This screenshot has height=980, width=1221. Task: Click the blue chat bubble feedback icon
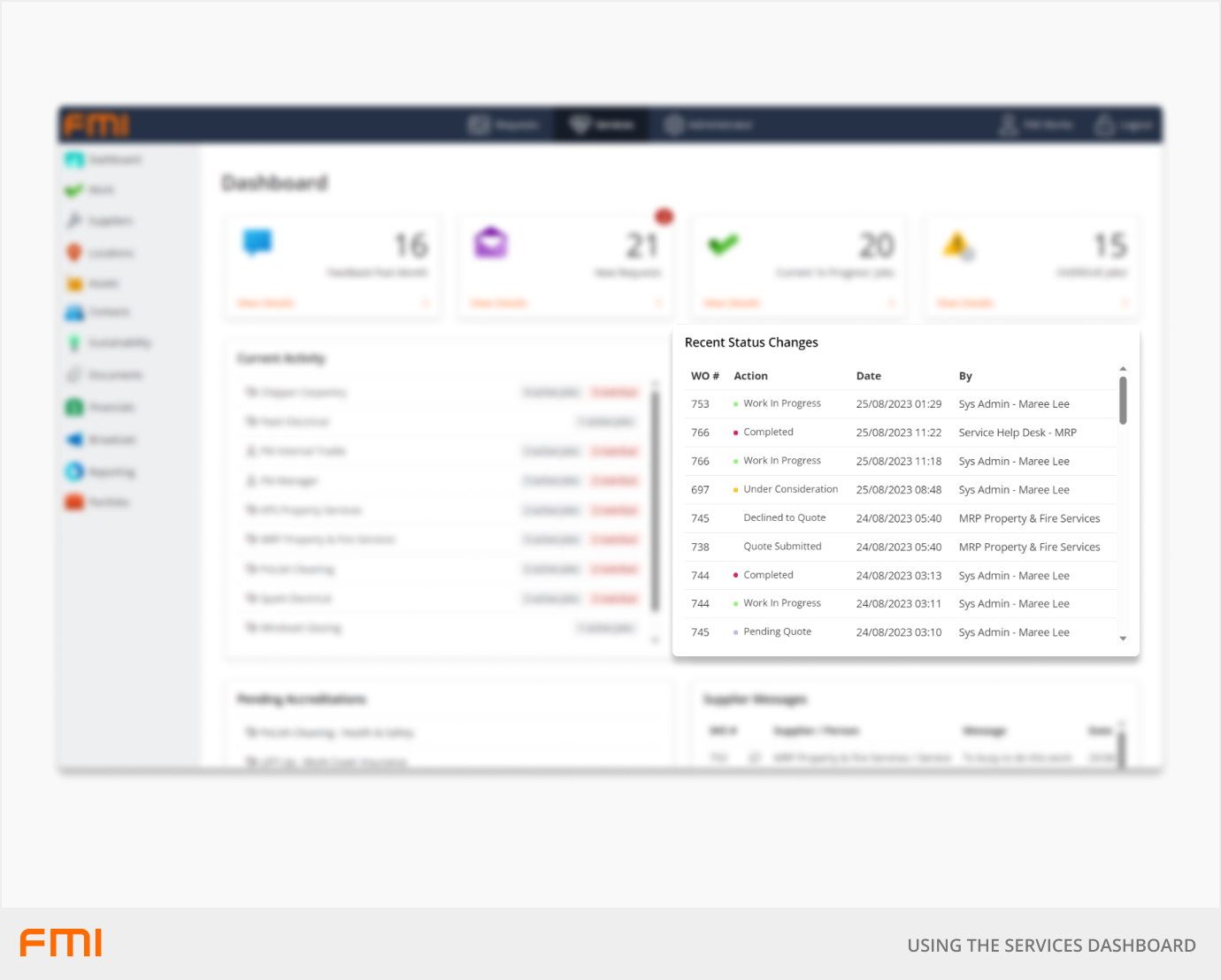pos(257,241)
